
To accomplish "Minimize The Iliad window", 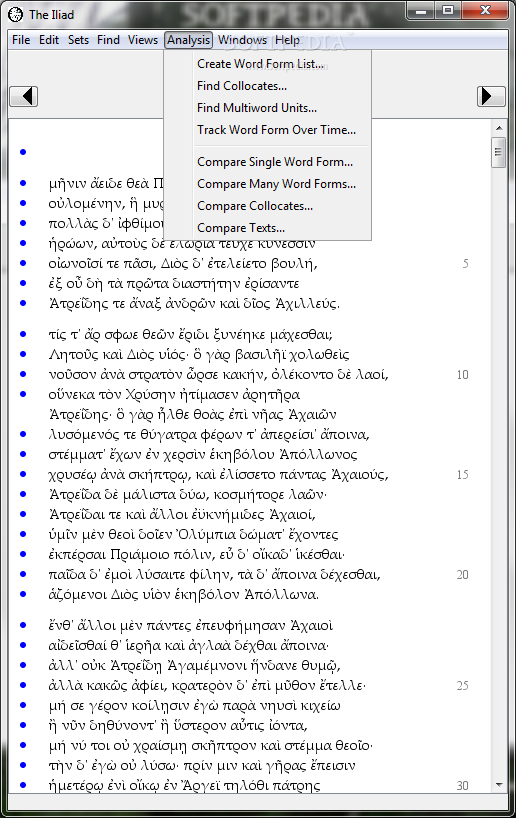I will click(422, 11).
